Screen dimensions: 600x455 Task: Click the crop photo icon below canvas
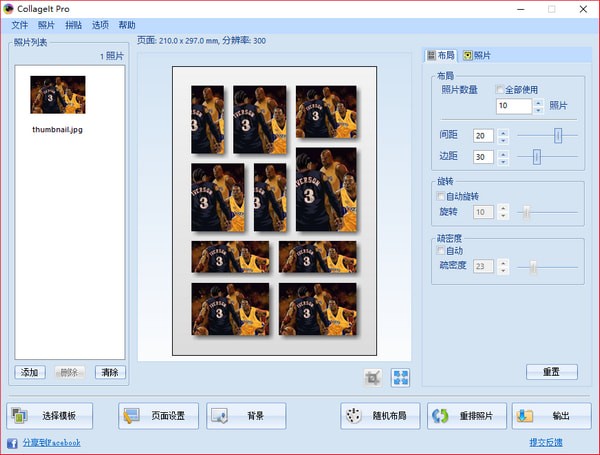tap(373, 378)
